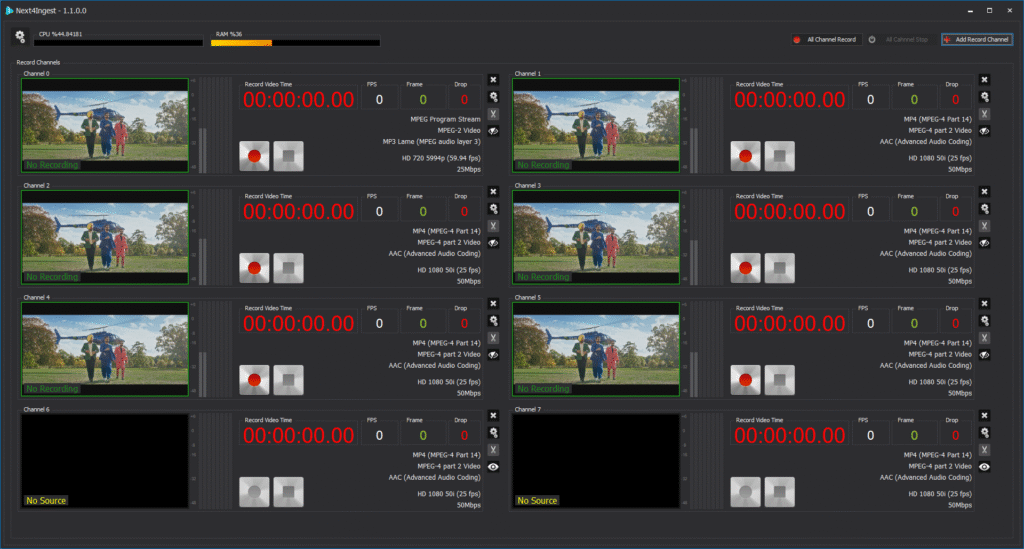Toggle preview eye icon on Channel 3

(984, 243)
